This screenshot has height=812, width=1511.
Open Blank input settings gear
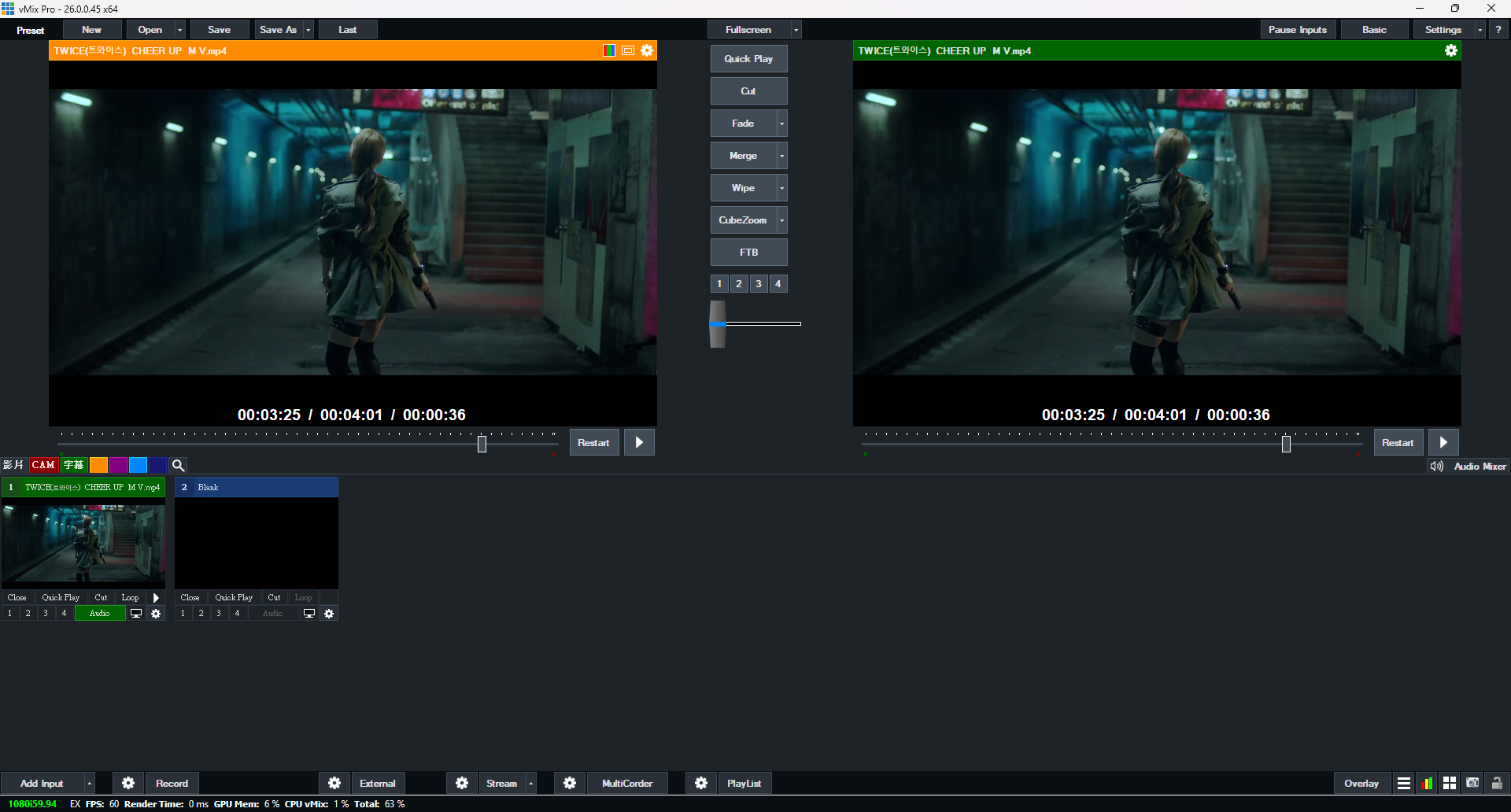[x=329, y=614]
